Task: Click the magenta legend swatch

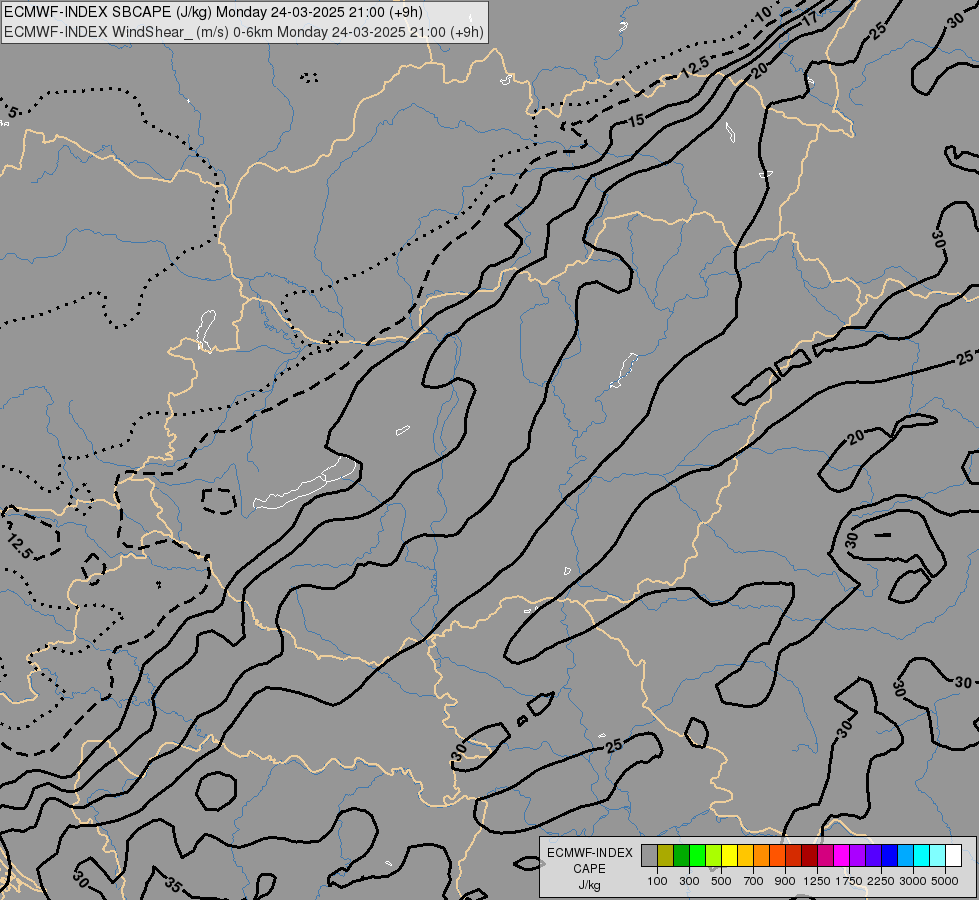Action: pyautogui.click(x=842, y=855)
